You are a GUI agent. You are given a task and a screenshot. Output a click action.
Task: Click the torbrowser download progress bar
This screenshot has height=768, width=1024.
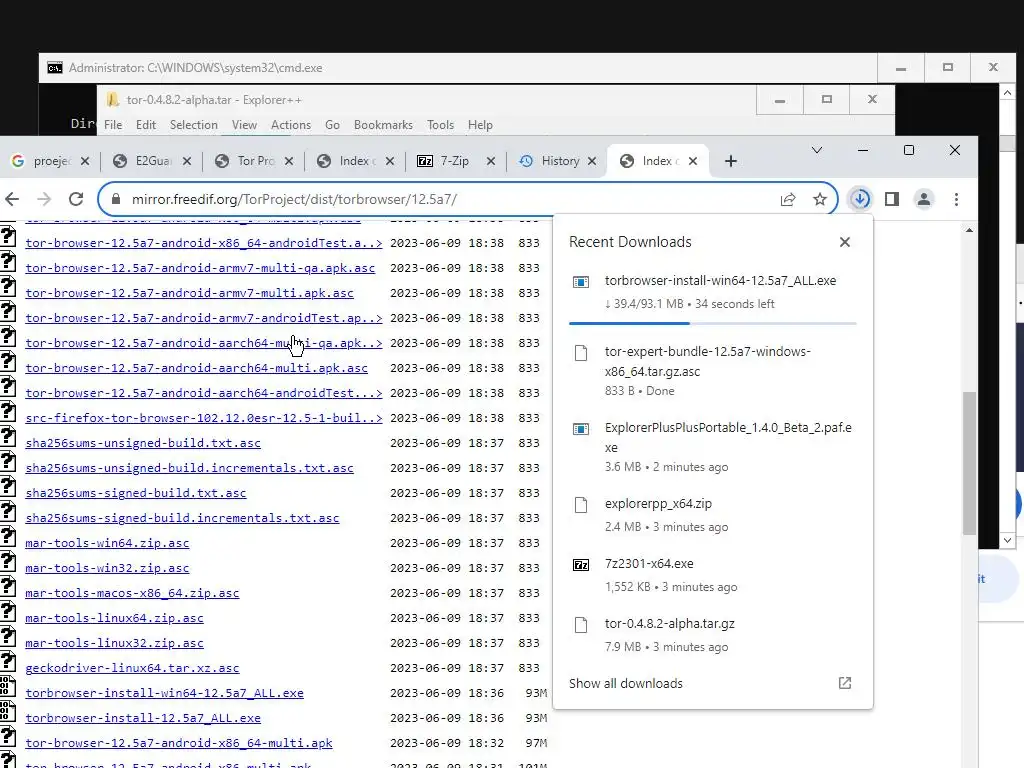click(x=712, y=323)
